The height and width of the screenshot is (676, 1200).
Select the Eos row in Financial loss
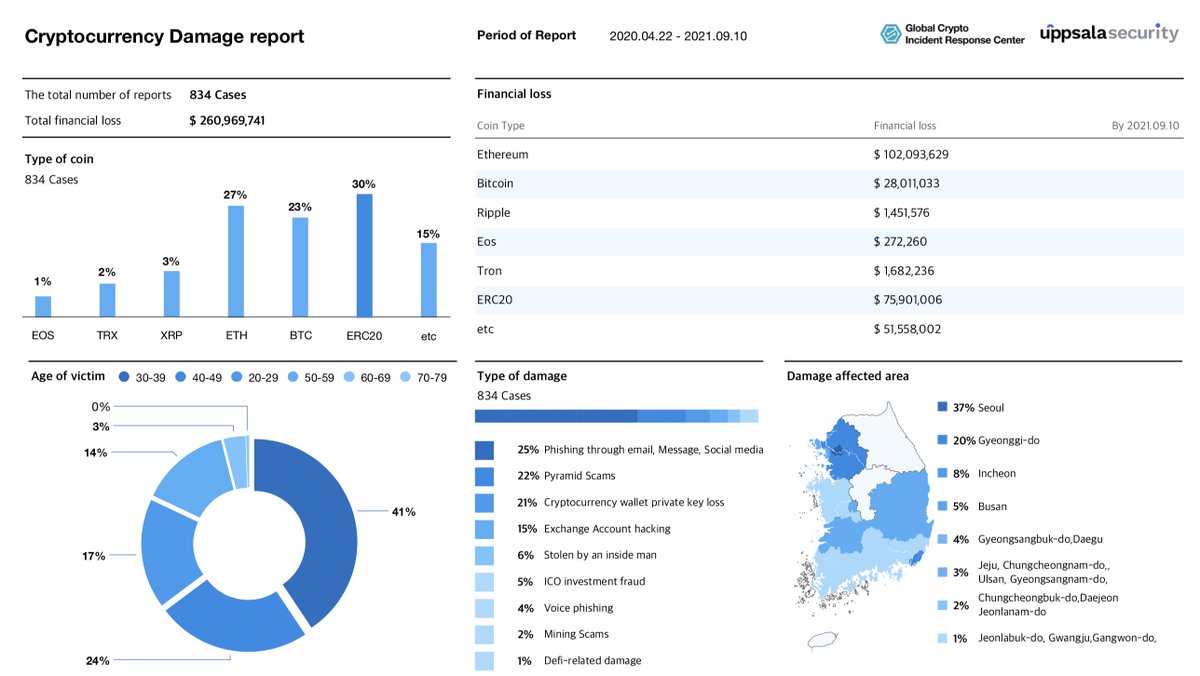tap(829, 242)
